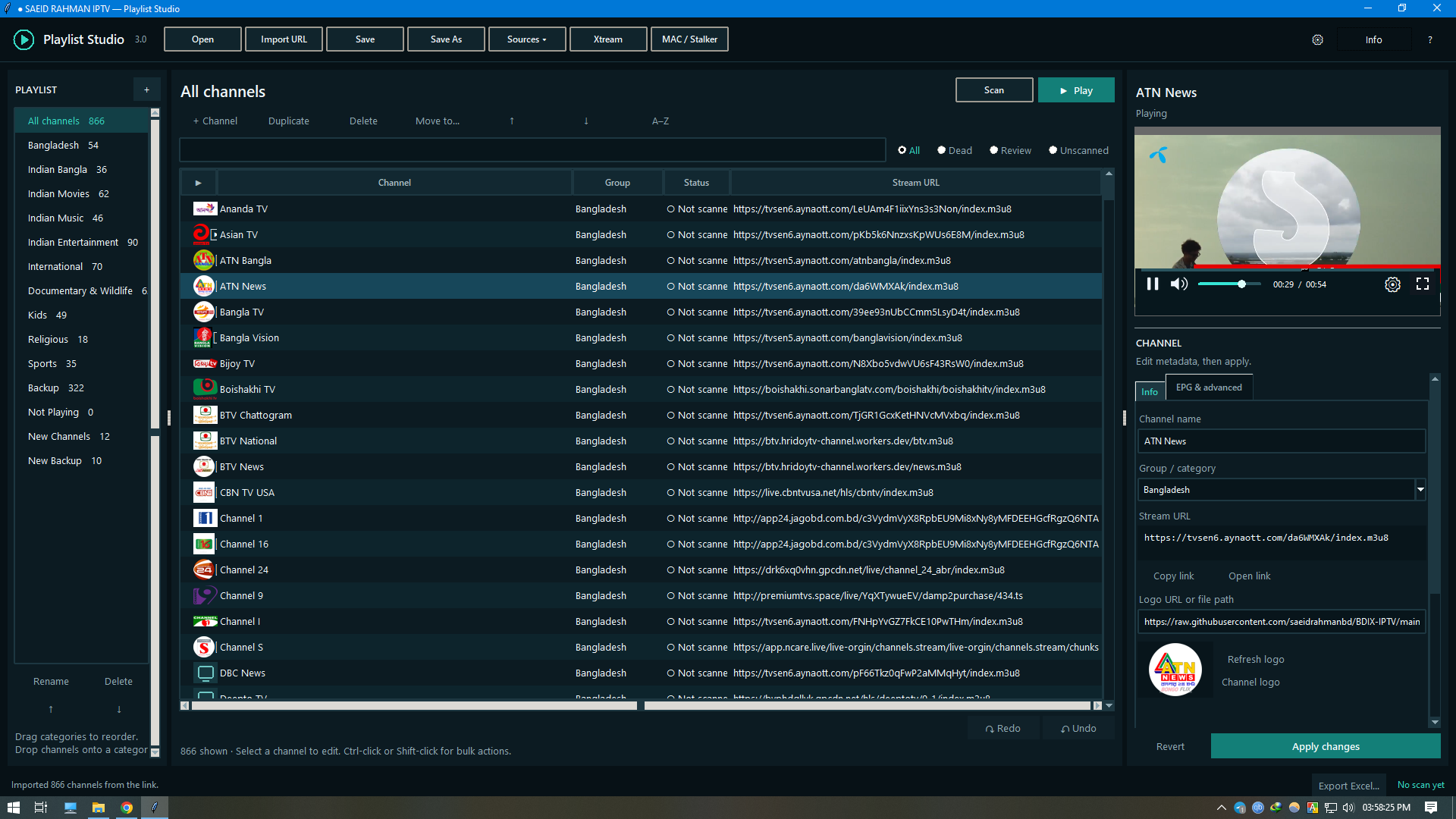Open help with the question mark icon

1430,39
